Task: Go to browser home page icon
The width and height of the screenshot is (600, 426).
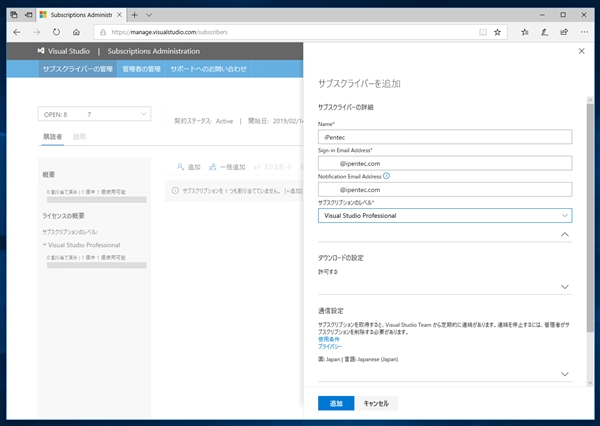Action: tap(77, 32)
